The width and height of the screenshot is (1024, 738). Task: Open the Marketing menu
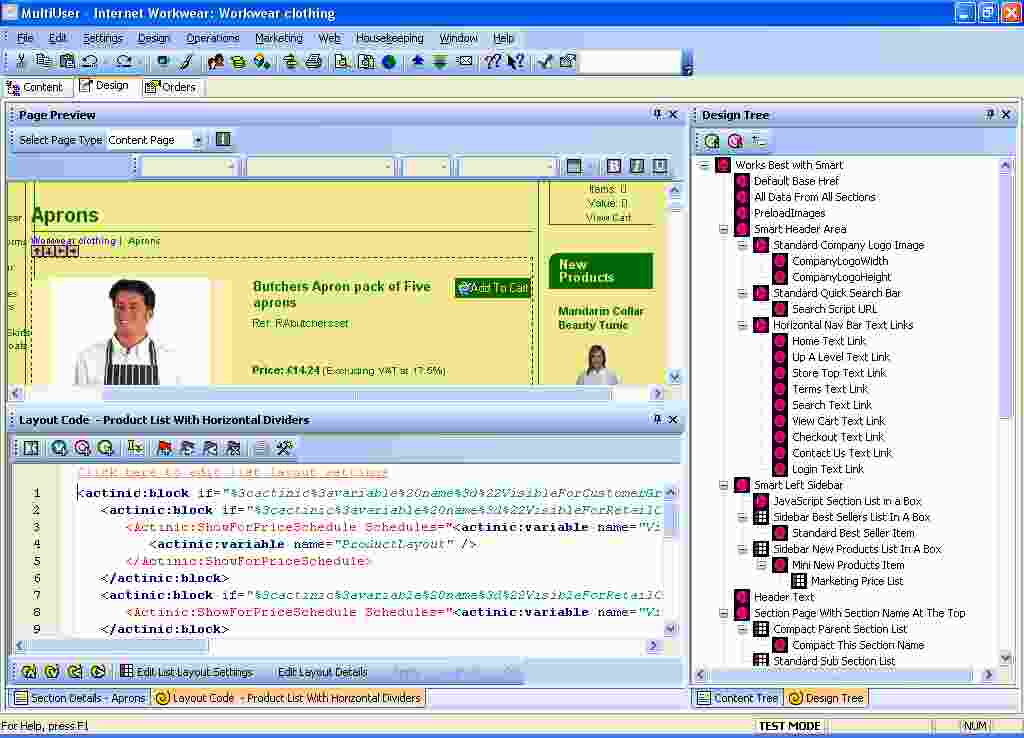(278, 38)
